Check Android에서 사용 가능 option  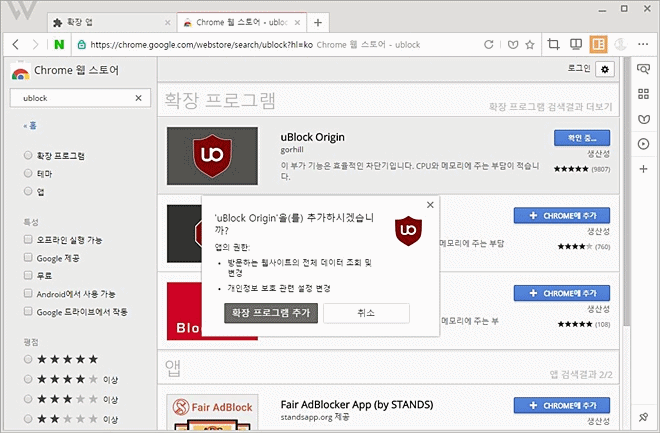(x=28, y=293)
